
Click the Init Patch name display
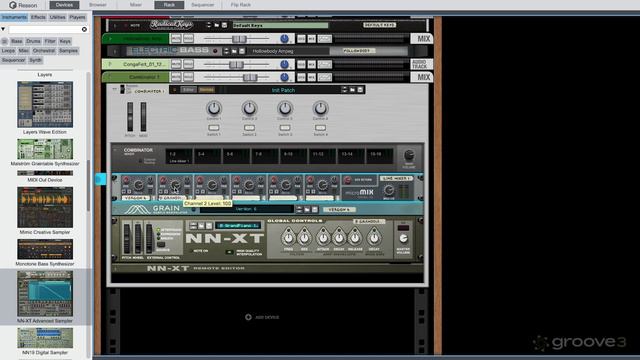283,90
